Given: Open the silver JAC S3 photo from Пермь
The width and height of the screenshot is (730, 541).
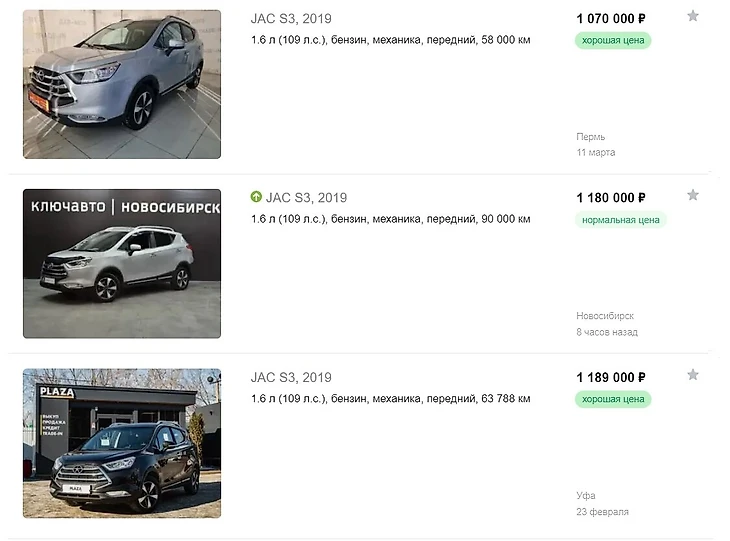Looking at the screenshot, I should [x=122, y=84].
